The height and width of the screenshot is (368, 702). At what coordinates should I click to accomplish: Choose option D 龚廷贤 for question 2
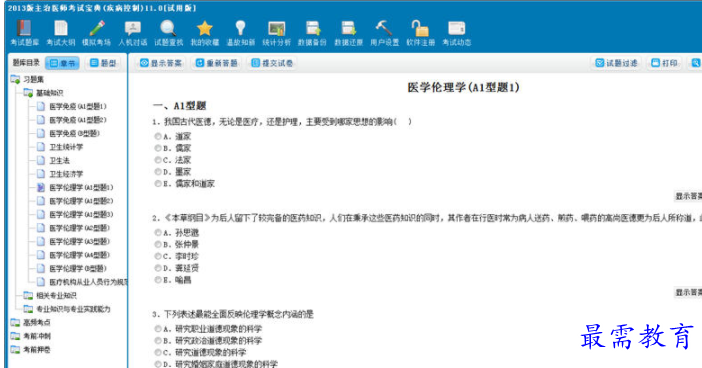[158, 268]
